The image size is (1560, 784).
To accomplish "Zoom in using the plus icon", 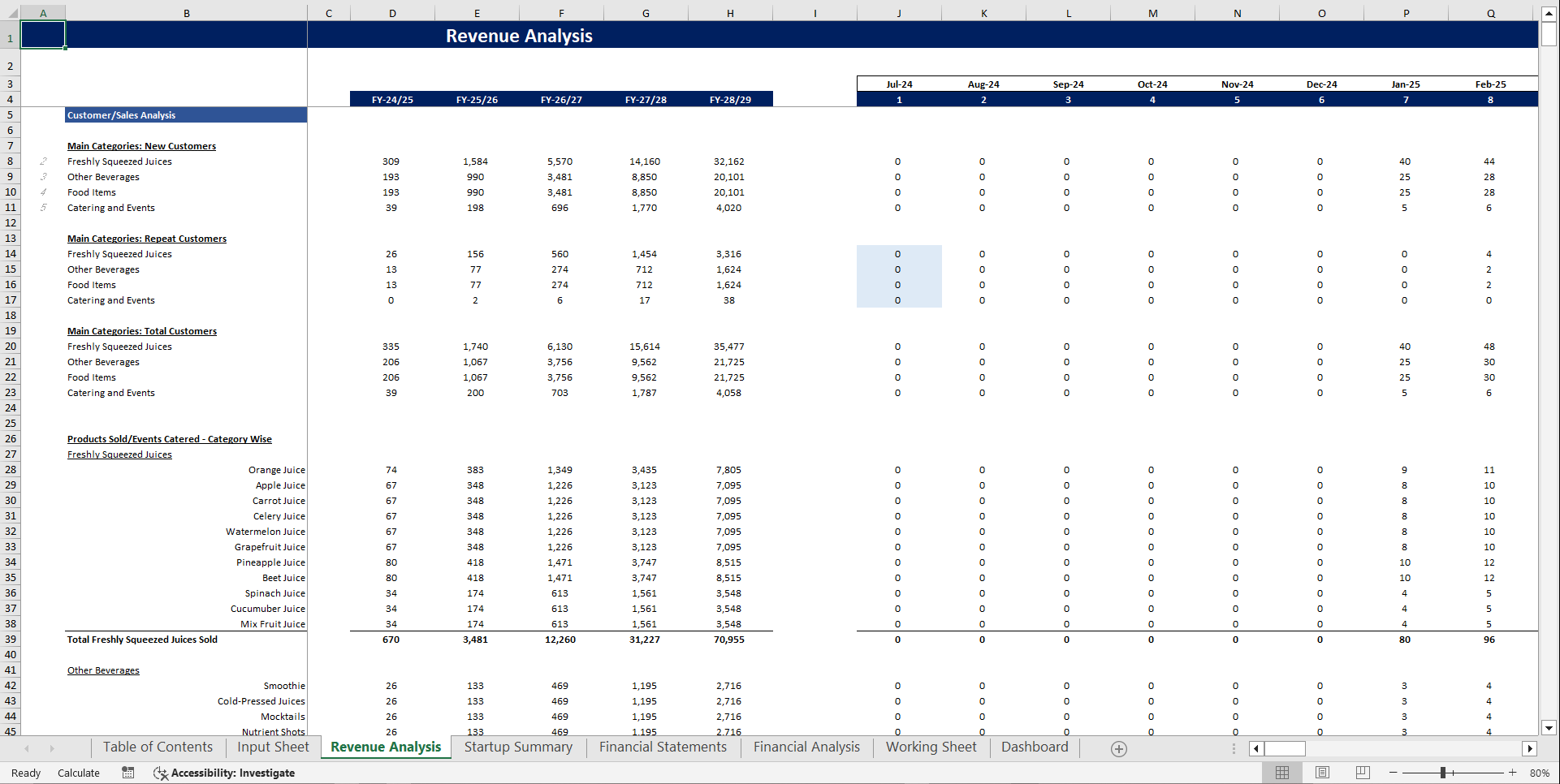I will tap(1512, 772).
